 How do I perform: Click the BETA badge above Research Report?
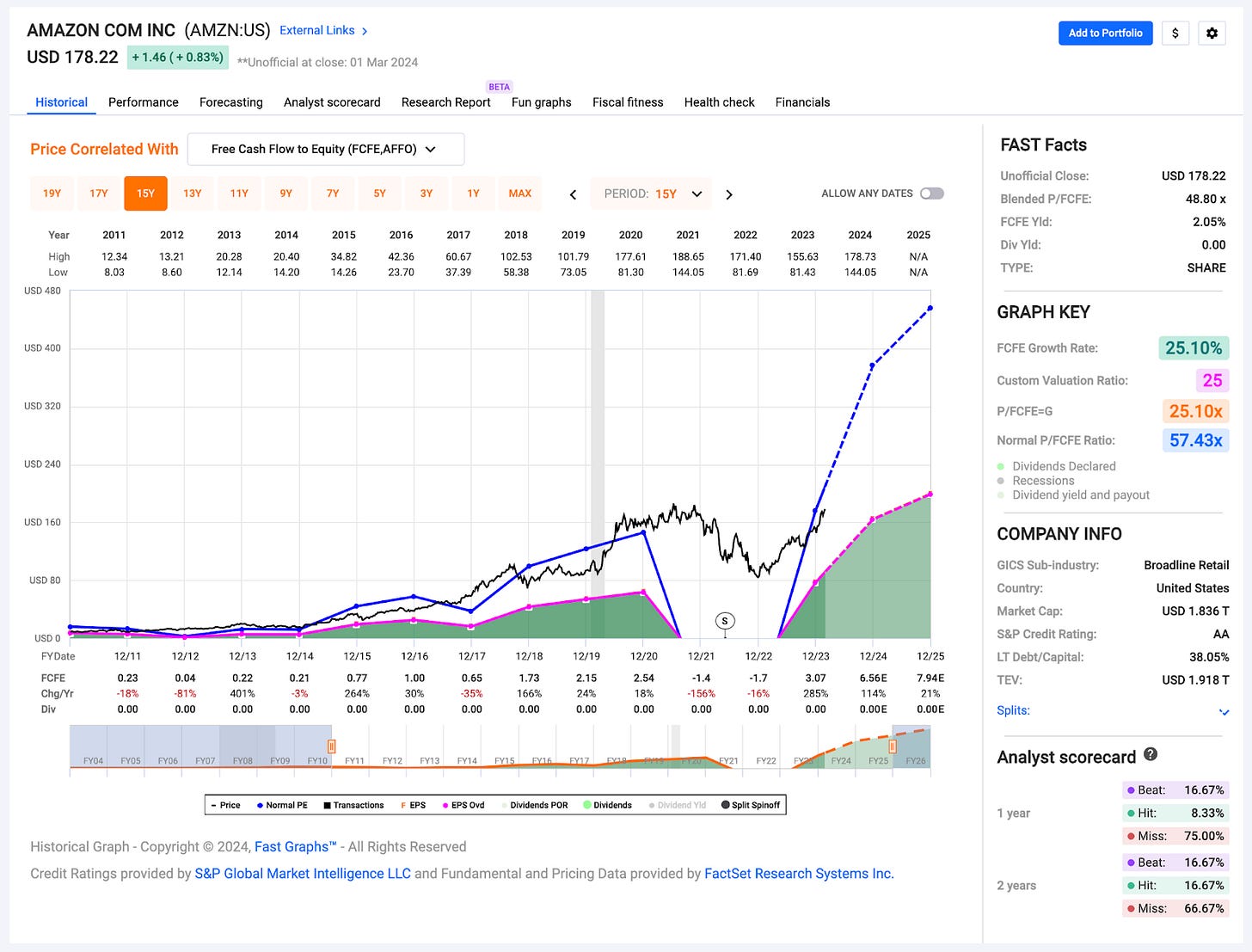coord(500,87)
